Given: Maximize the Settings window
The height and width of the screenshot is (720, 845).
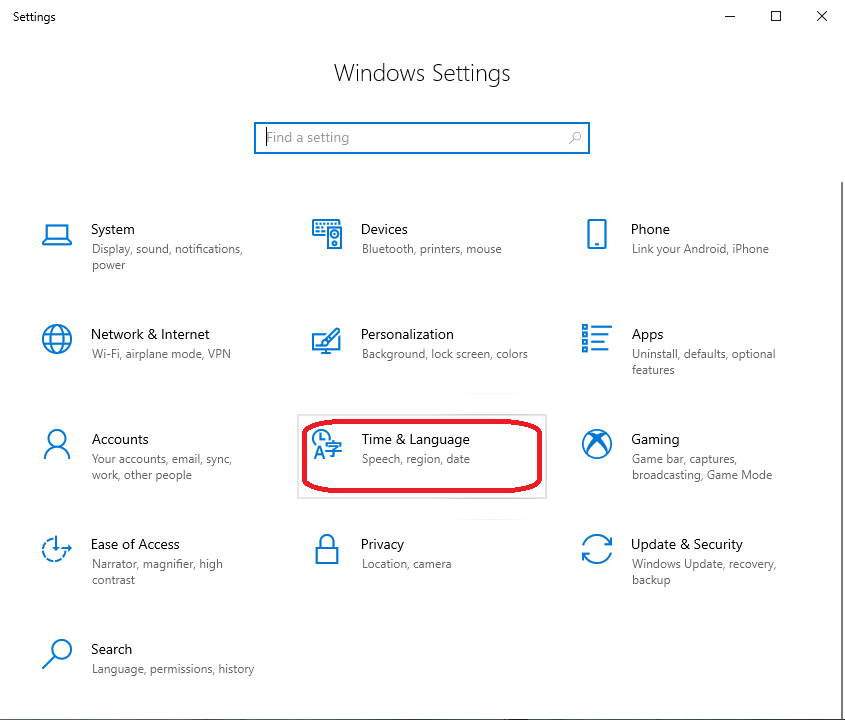Looking at the screenshot, I should point(776,16).
